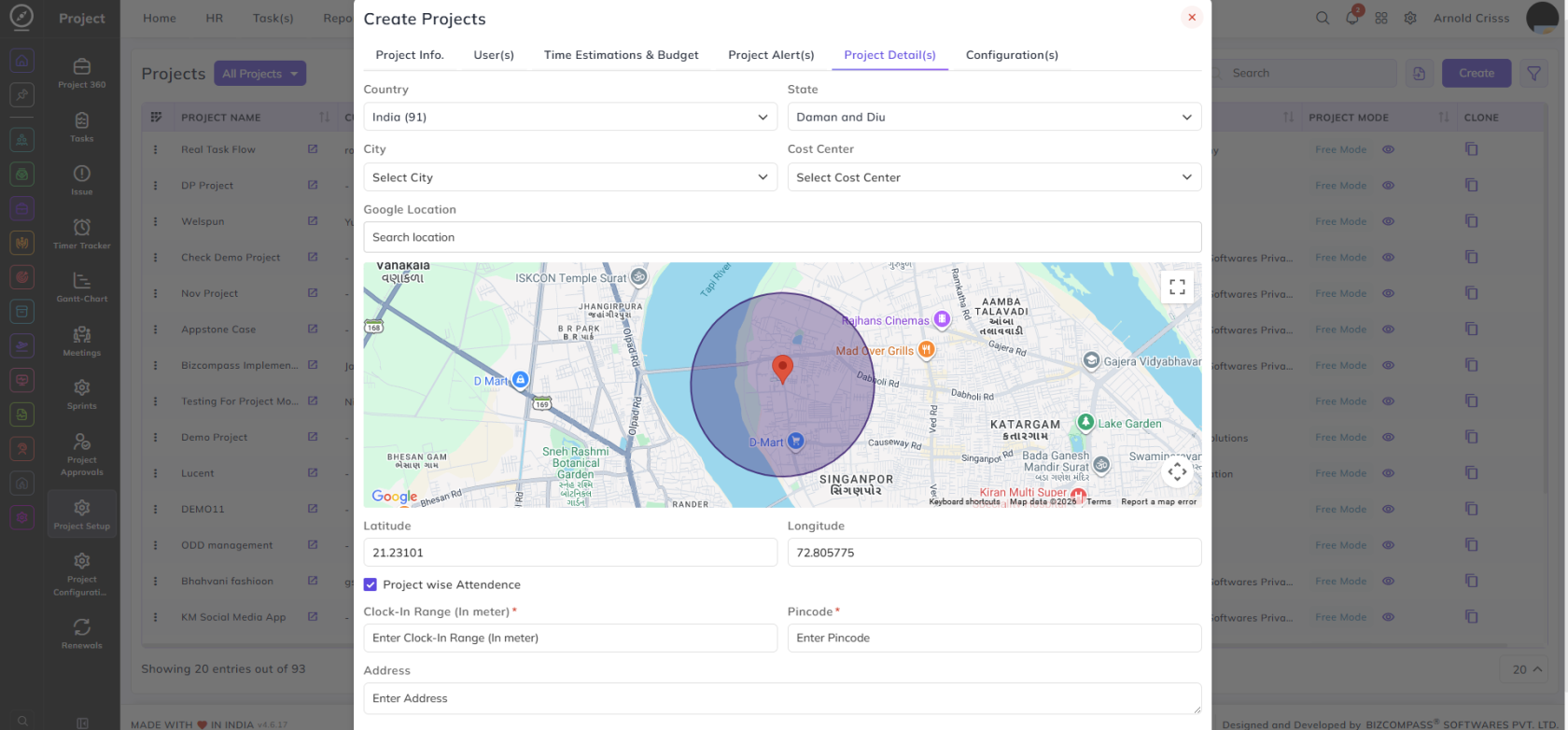The image size is (1568, 730).
Task: Click the Search location input field
Action: coord(782,237)
